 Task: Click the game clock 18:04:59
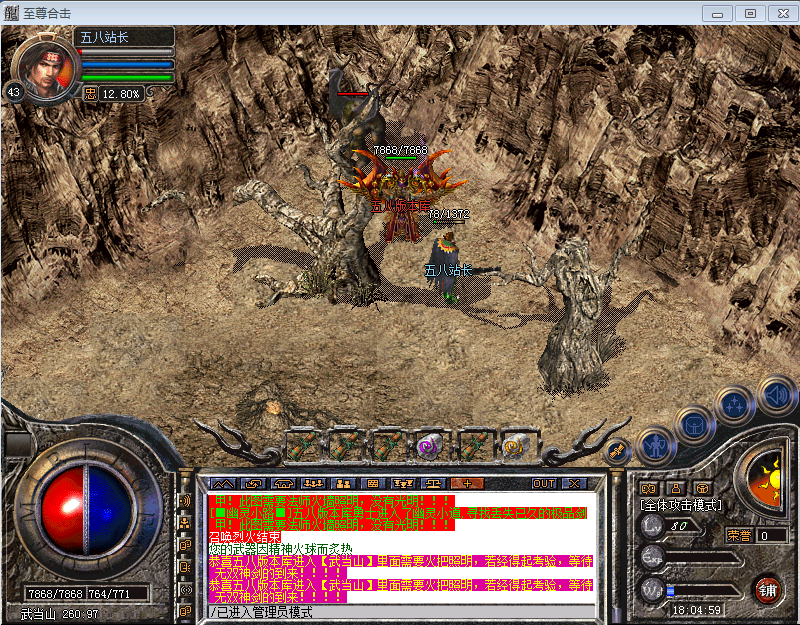tap(696, 610)
